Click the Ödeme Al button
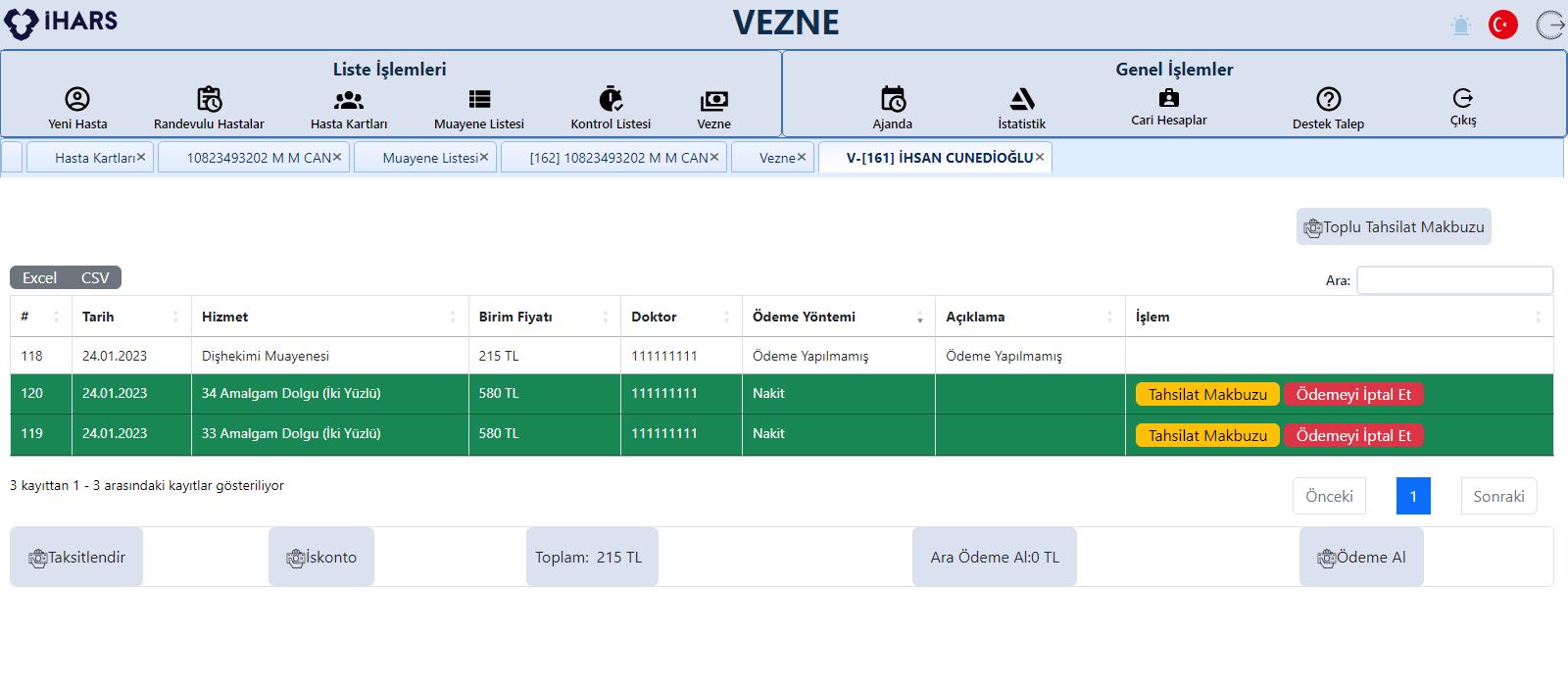This screenshot has height=686, width=1568. point(1361,558)
